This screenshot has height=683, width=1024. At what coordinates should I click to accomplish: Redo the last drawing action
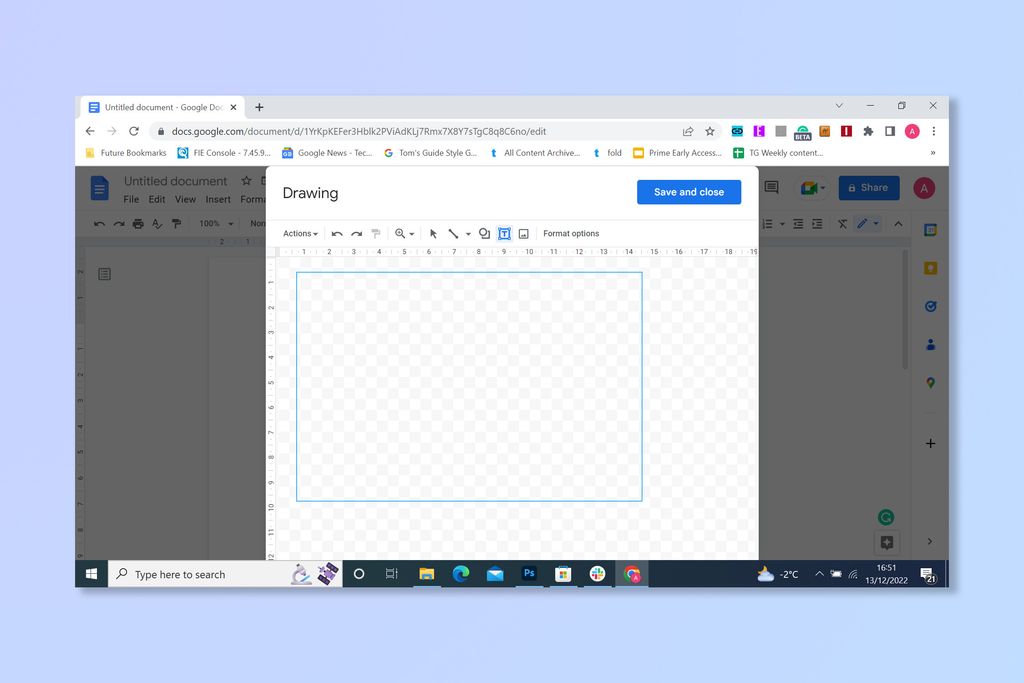pyautogui.click(x=358, y=233)
